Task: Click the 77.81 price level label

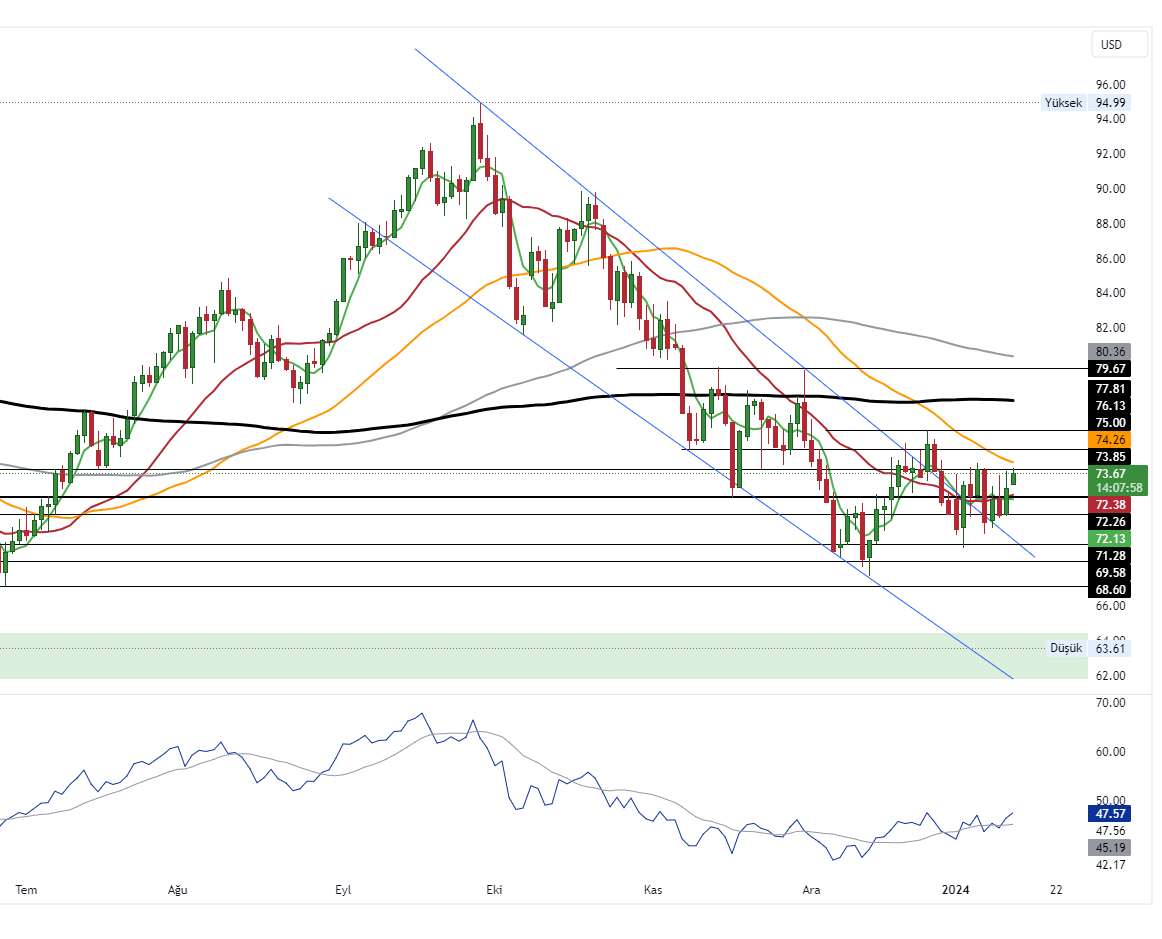Action: click(x=1111, y=389)
